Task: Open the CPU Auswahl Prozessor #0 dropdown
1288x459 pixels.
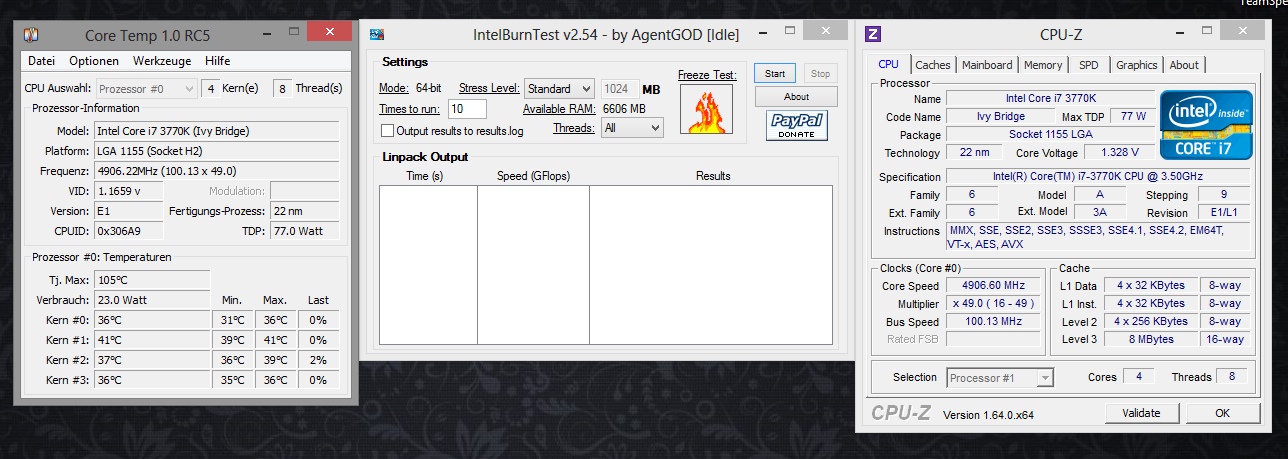Action: click(147, 88)
